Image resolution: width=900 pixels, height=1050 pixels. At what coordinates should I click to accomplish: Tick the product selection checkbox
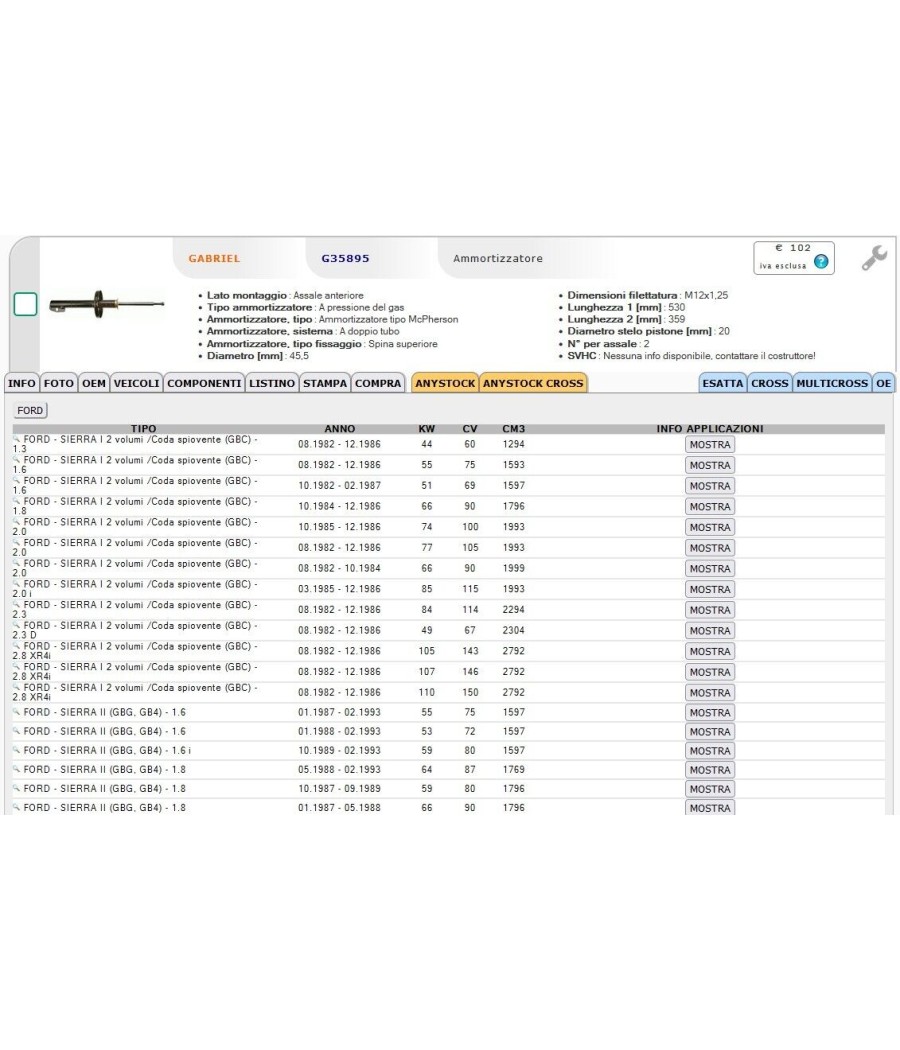(25, 304)
